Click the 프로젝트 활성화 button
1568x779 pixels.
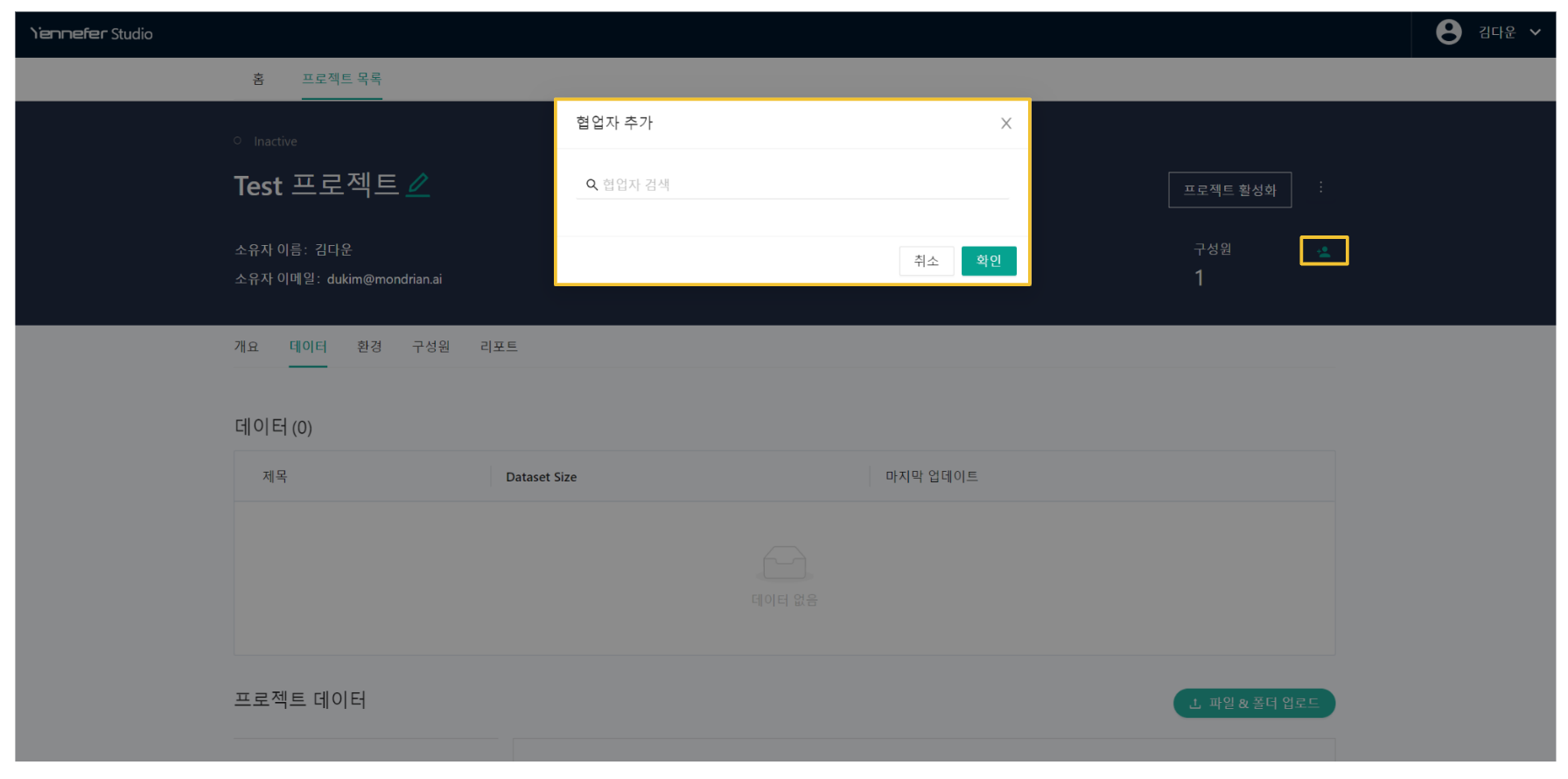pos(1229,190)
